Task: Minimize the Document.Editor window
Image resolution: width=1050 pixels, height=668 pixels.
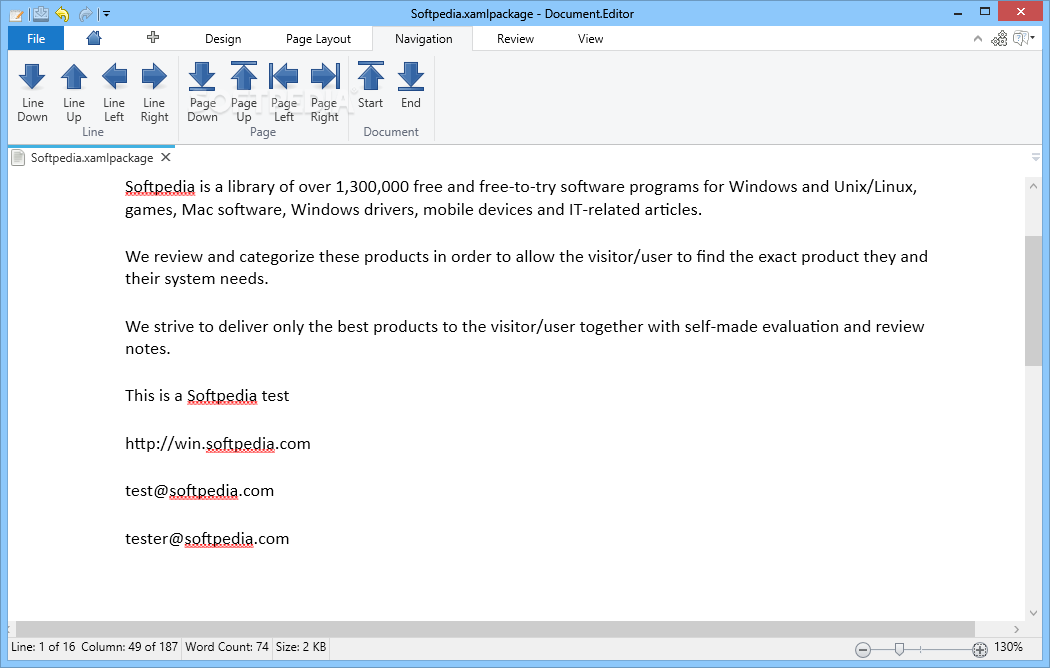Action: click(x=958, y=13)
